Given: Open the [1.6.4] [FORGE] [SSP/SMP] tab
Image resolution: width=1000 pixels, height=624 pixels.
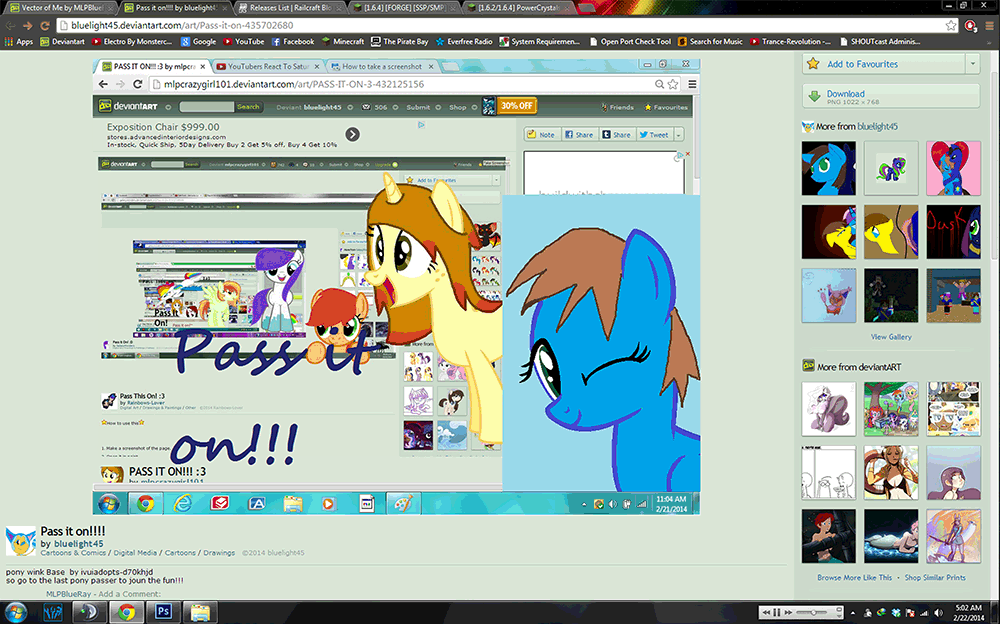Looking at the screenshot, I should pyautogui.click(x=403, y=8).
